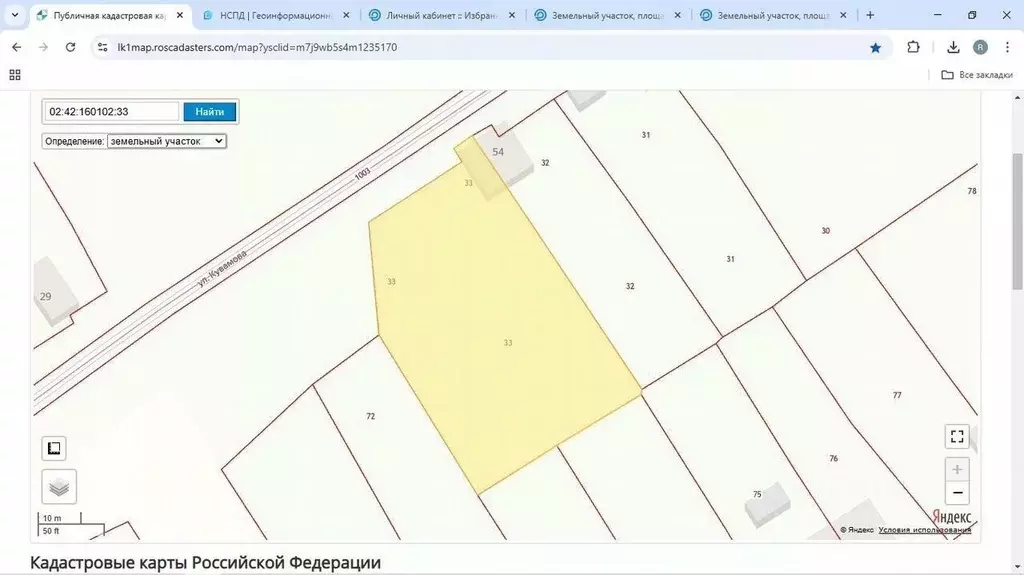Open the browser extensions puzzle icon
Screen dimensions: 1024x575
[x=913, y=47]
